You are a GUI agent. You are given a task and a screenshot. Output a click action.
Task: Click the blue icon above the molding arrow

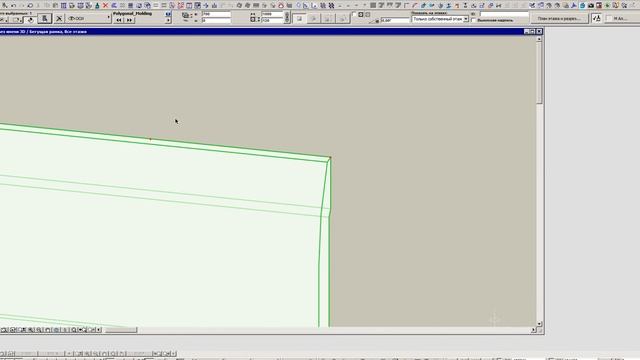pos(168,14)
